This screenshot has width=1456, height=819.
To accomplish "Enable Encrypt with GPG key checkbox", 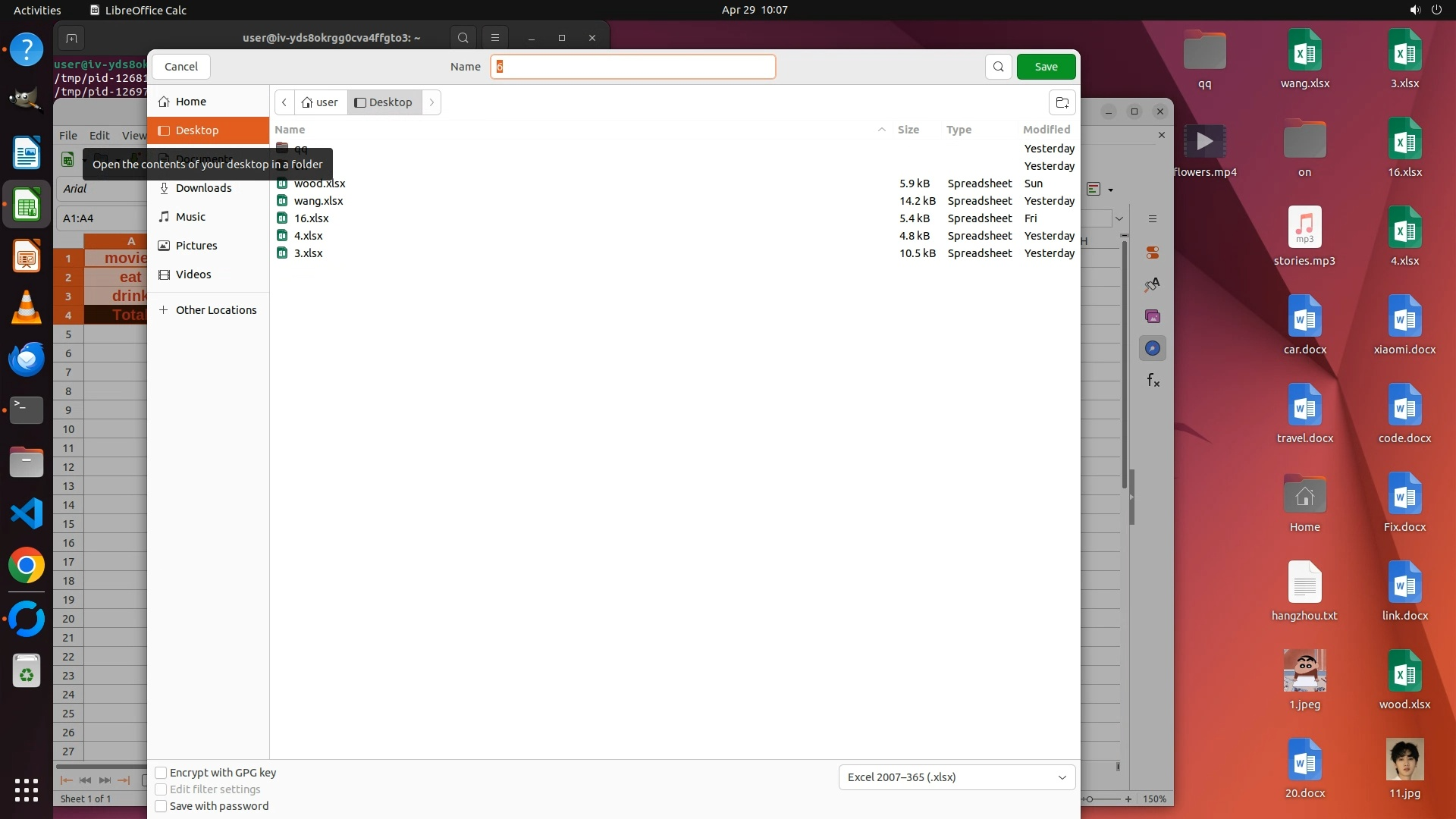I will [x=161, y=773].
